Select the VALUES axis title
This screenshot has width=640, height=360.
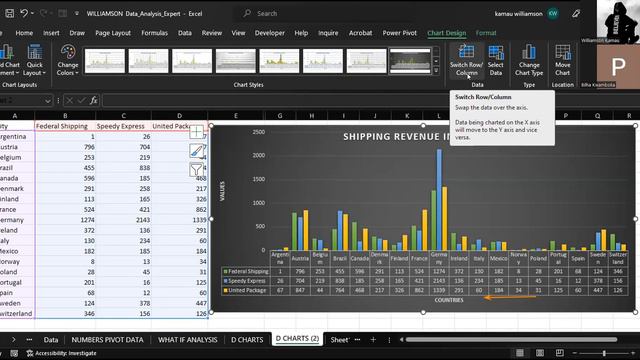(222, 191)
